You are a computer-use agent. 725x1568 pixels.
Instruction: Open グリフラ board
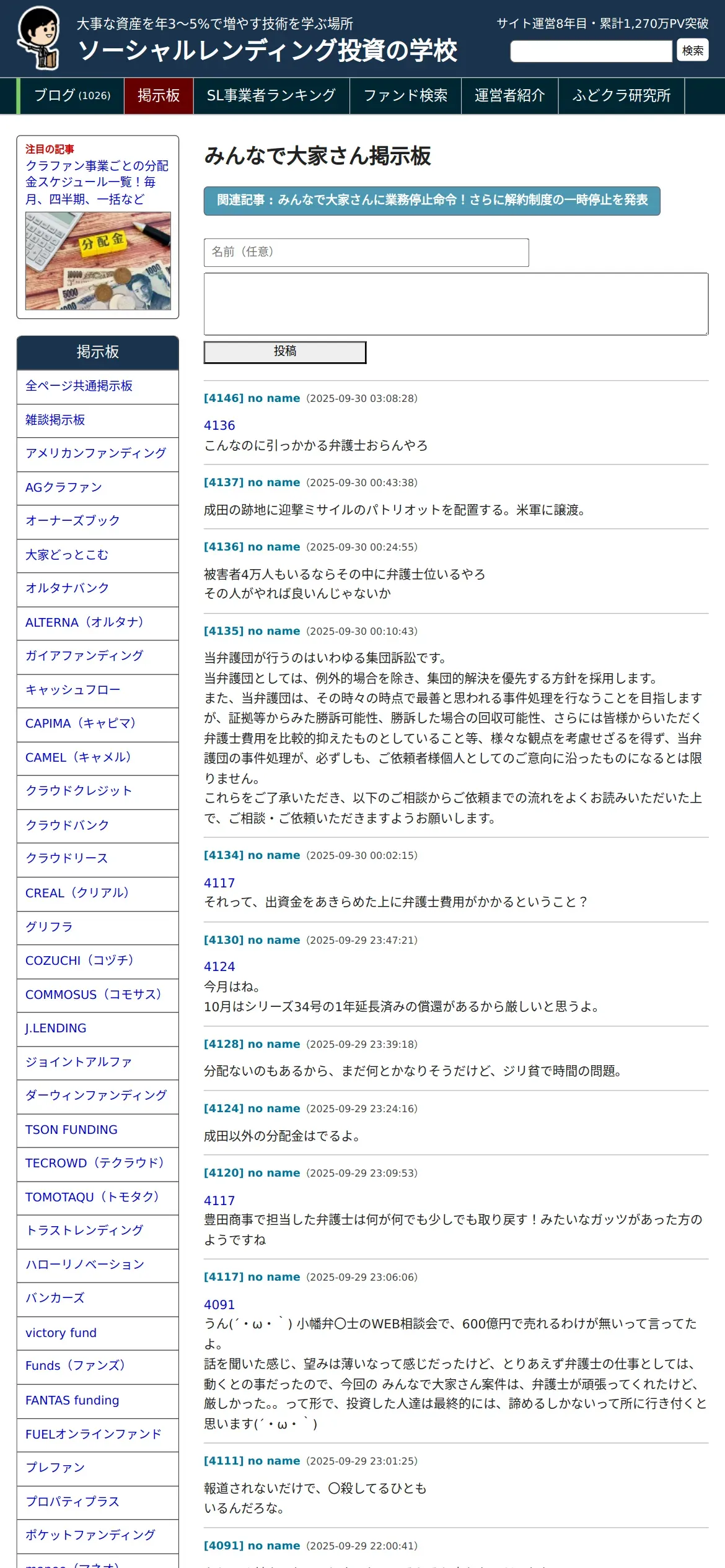coord(98,927)
